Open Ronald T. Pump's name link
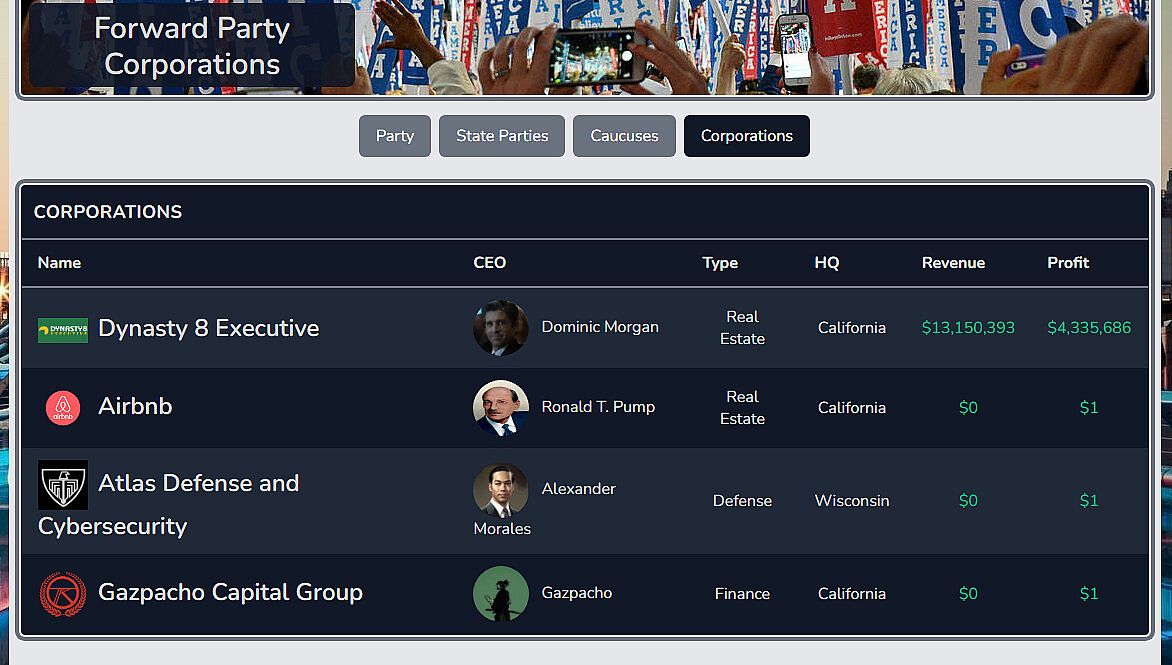Screen dimensions: 1172x665 598,407
